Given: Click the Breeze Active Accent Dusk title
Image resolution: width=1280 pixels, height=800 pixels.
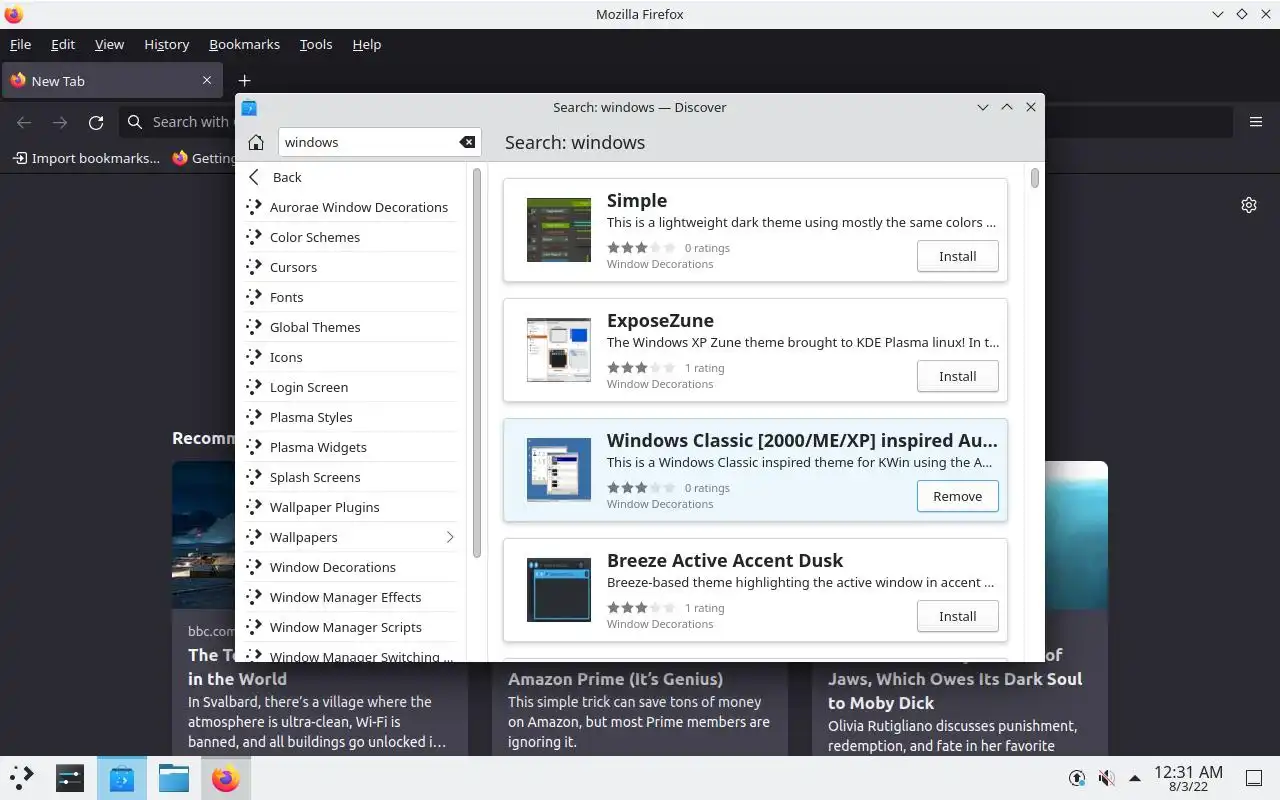Looking at the screenshot, I should (725, 560).
